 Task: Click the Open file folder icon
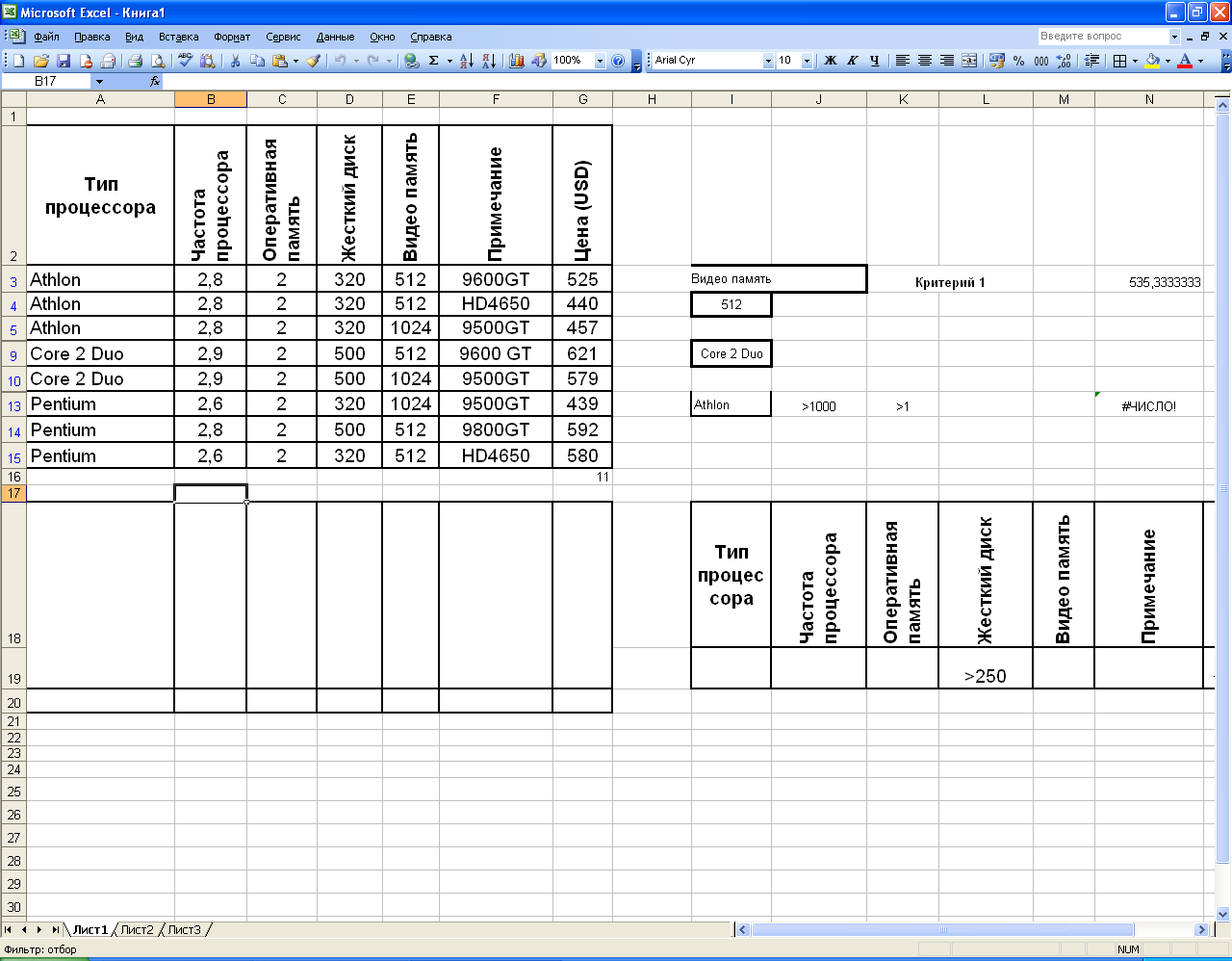[41, 61]
